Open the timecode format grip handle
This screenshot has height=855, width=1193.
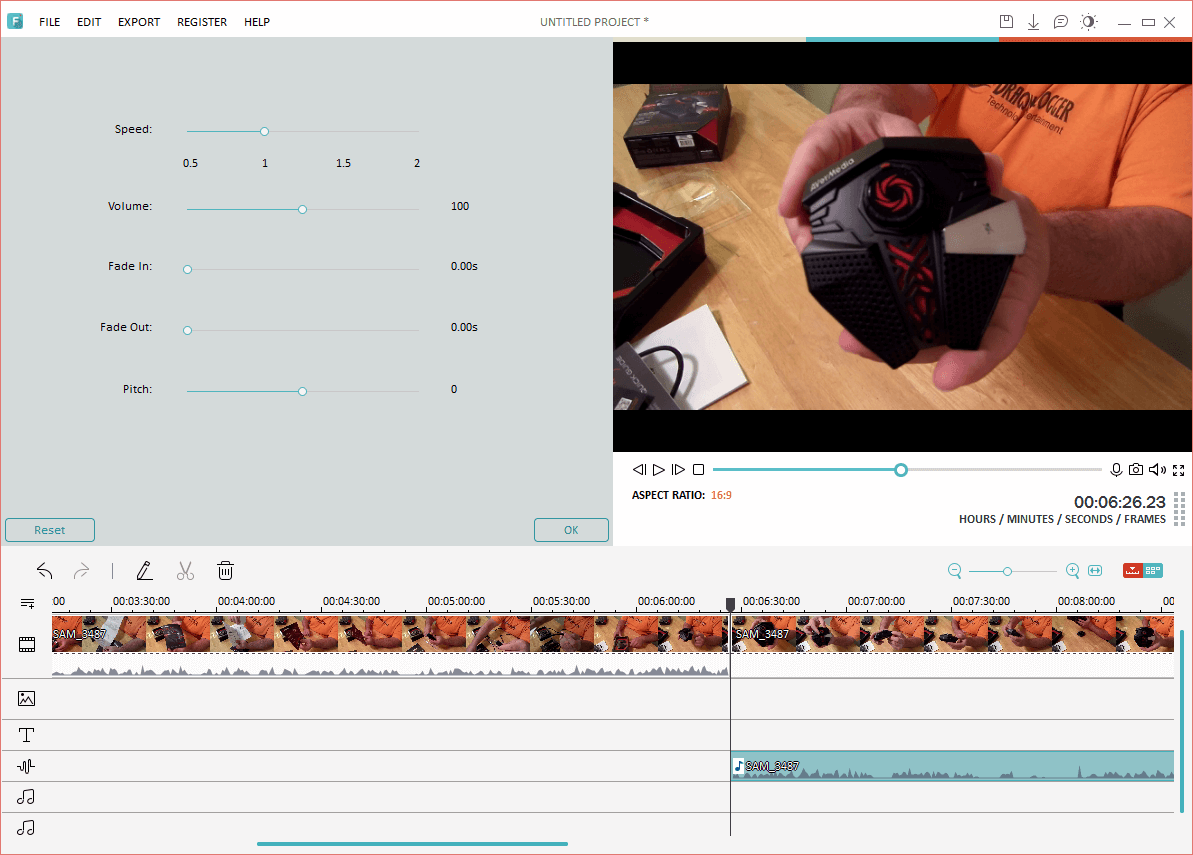coord(1180,508)
